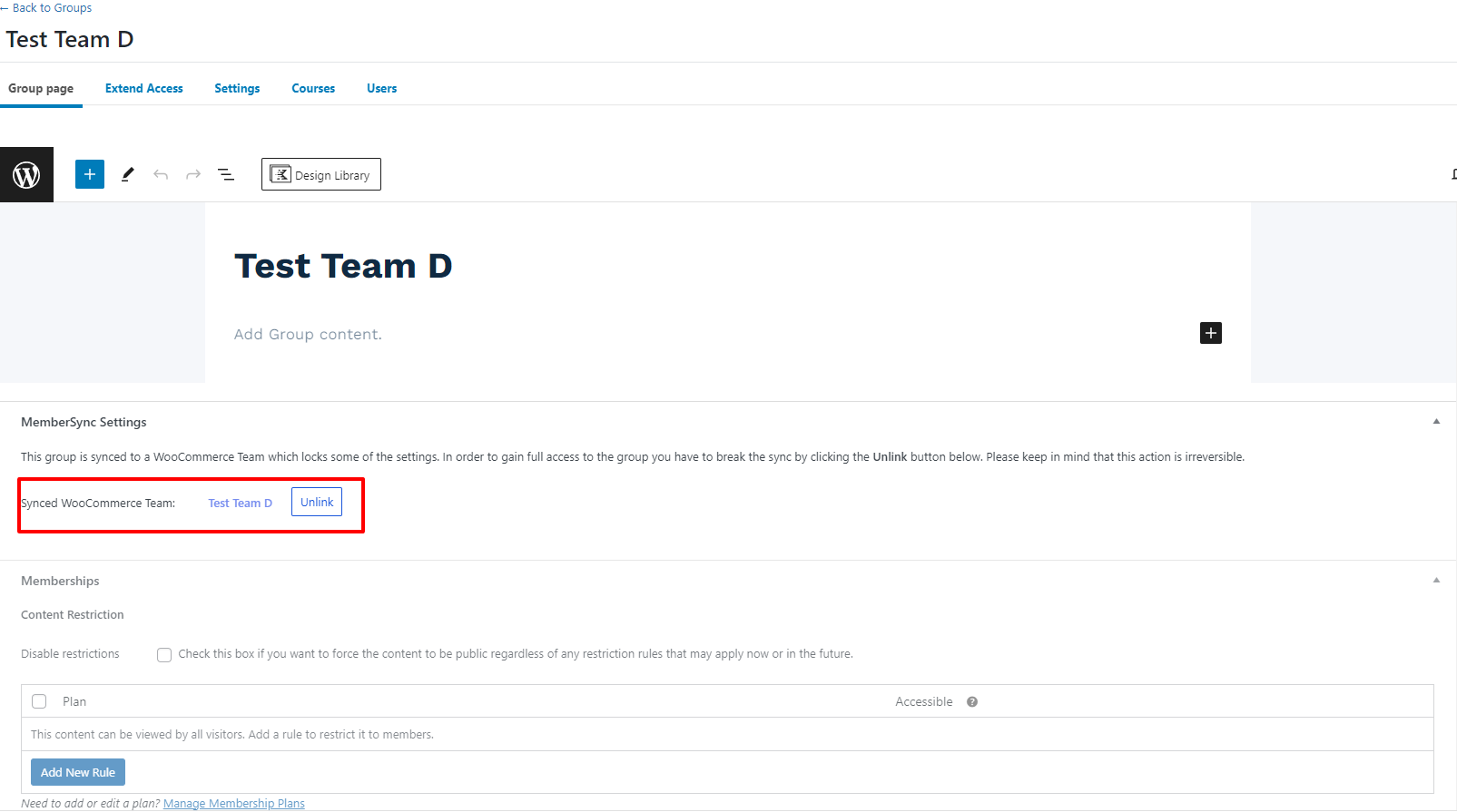Click the Content Restriction heading
Screen dimensions: 1457x812
tap(73, 614)
